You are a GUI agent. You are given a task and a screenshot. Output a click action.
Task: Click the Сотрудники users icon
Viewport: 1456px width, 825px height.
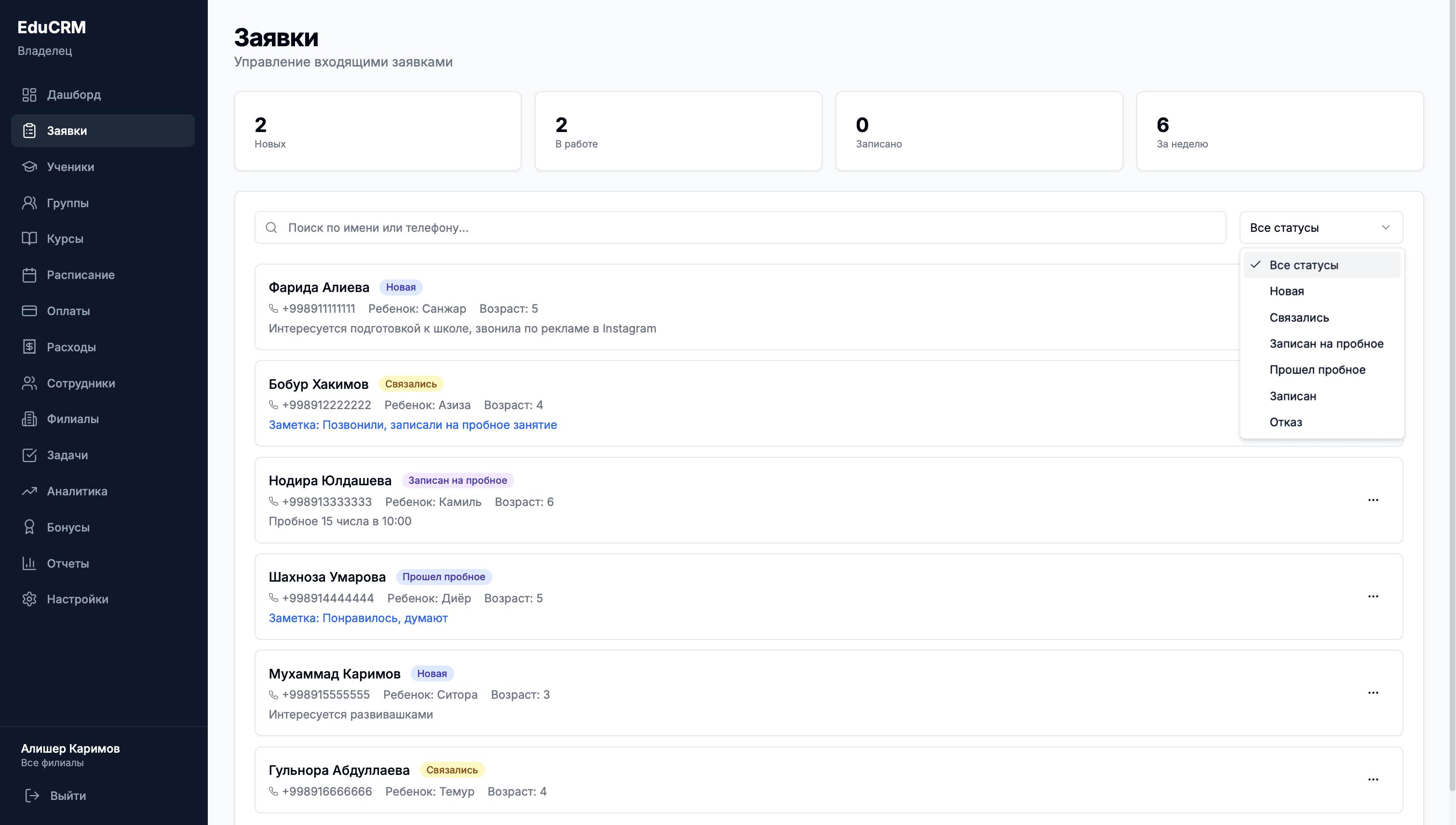click(29, 383)
